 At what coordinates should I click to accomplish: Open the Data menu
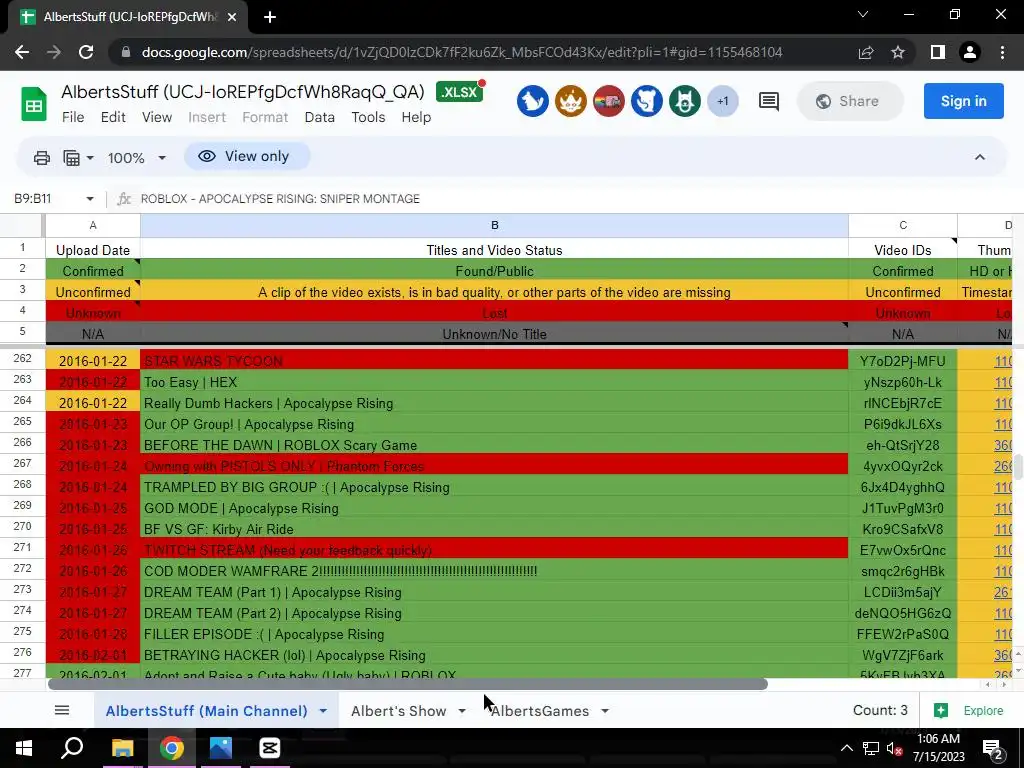pyautogui.click(x=319, y=117)
